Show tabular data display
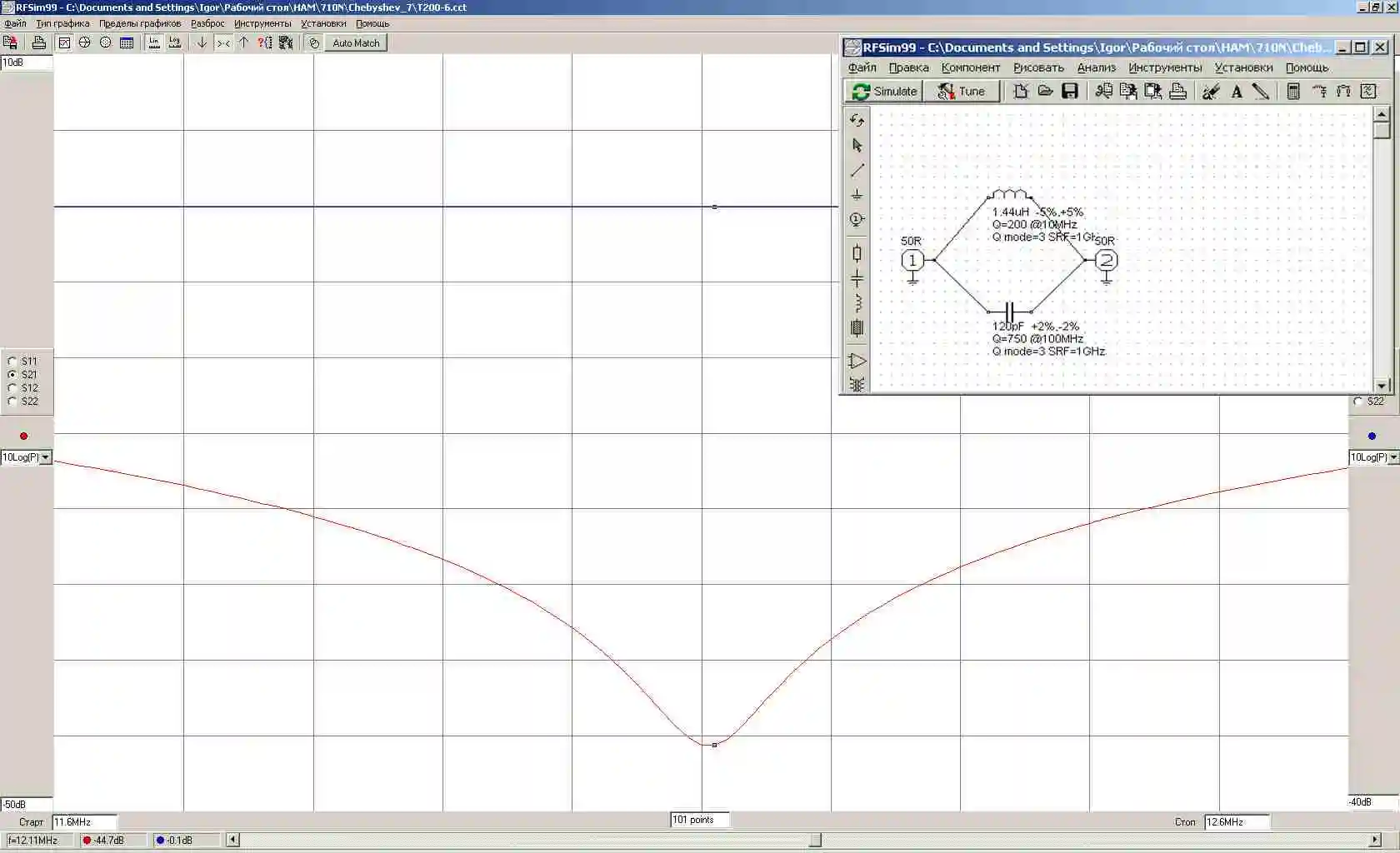The height and width of the screenshot is (853, 1400). coord(127,43)
